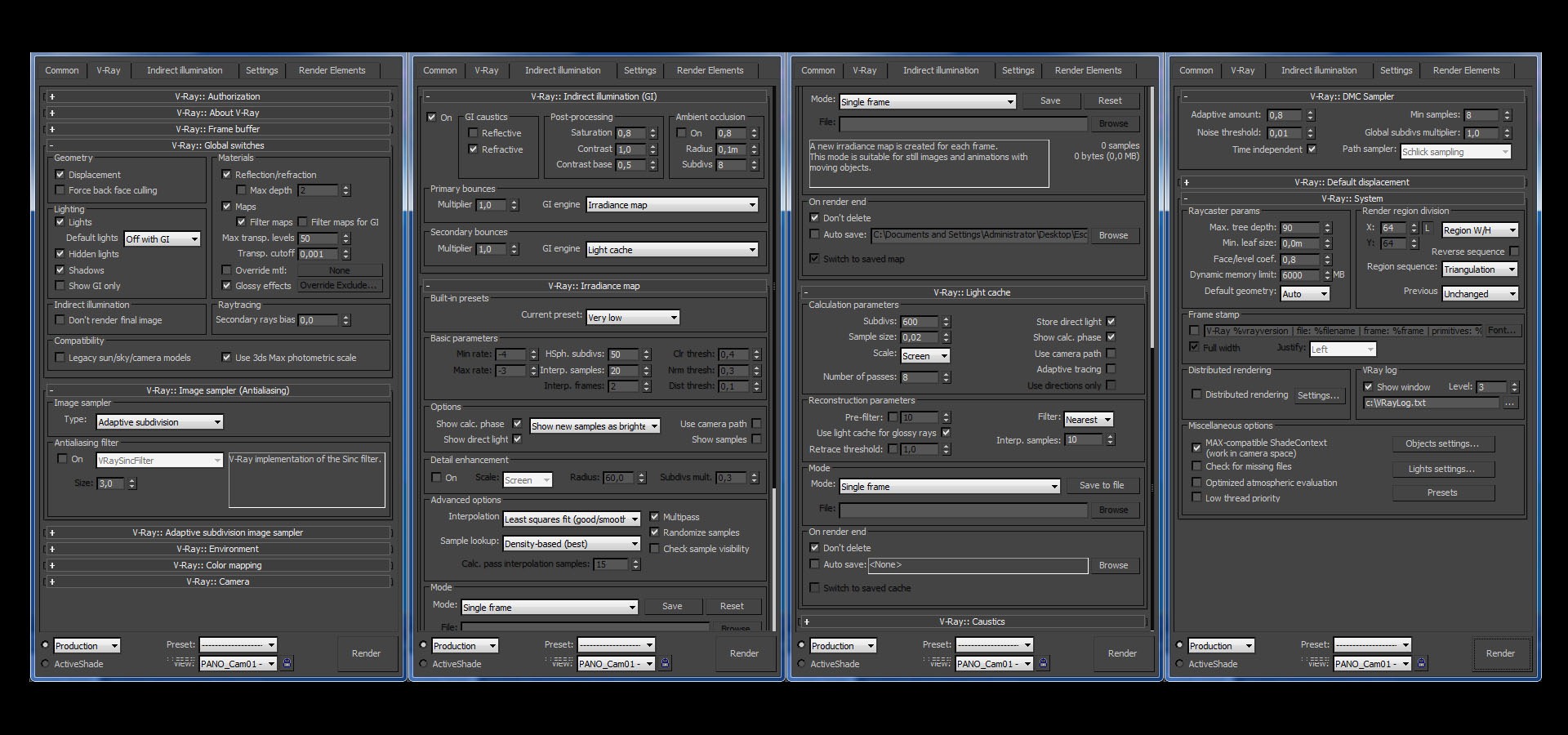Click the antialiasing filter Size 3,0 field
Image resolution: width=1568 pixels, height=735 pixels.
coord(111,483)
